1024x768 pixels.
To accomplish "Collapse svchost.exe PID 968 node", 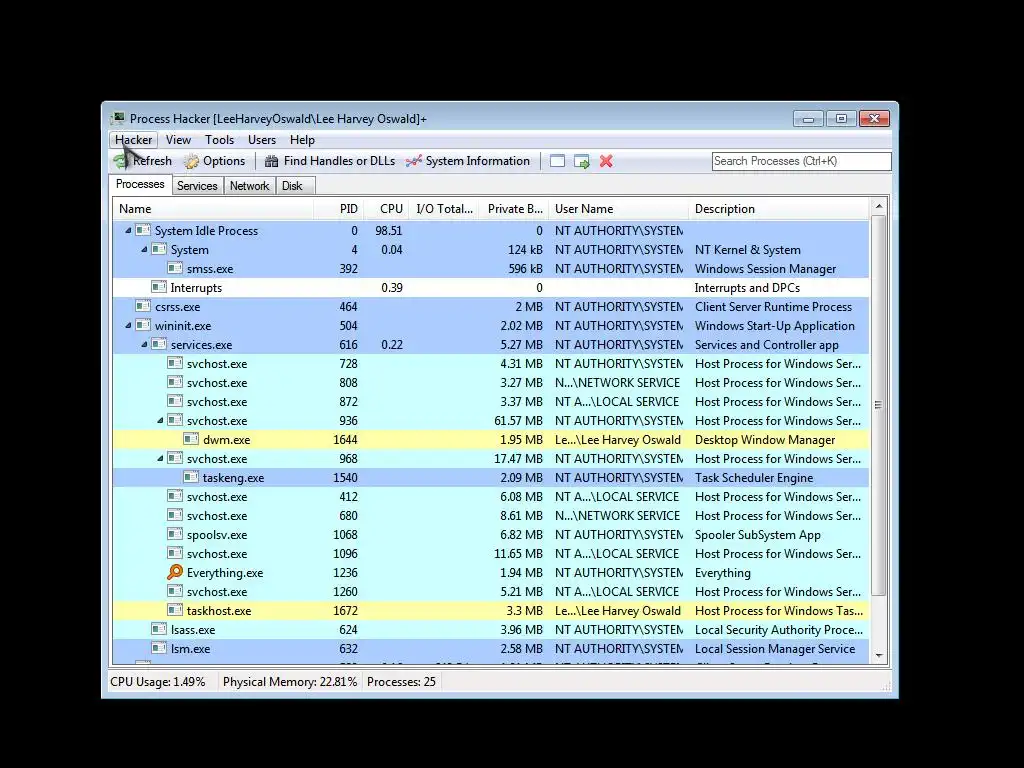I will point(160,458).
